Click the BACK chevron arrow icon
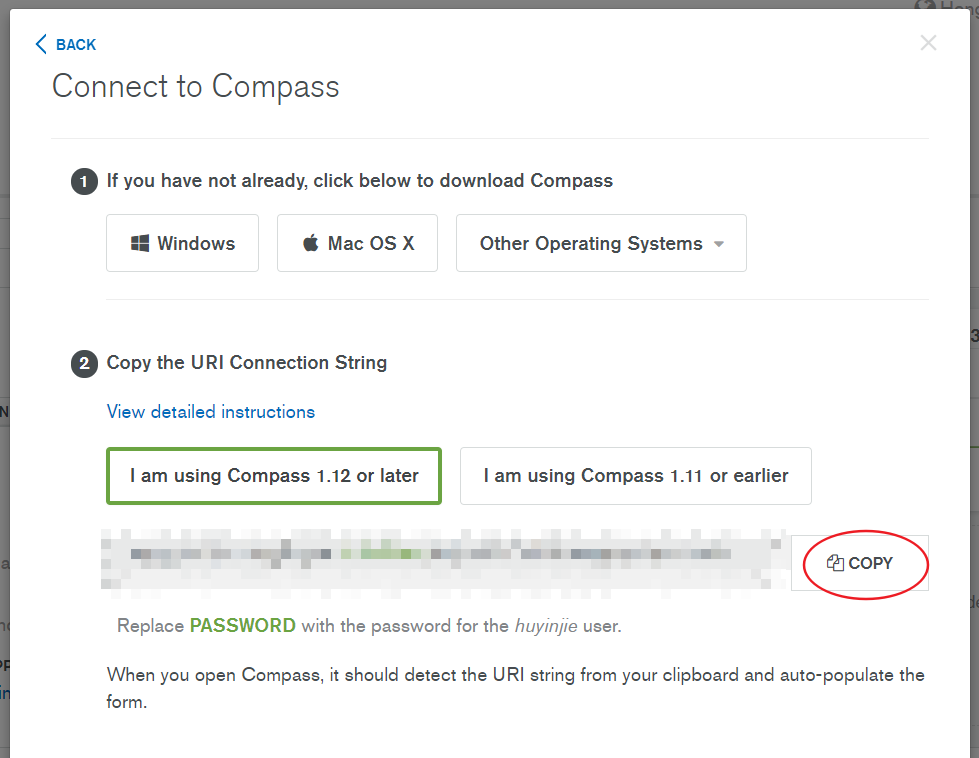Viewport: 979px width, 758px height. (41, 44)
